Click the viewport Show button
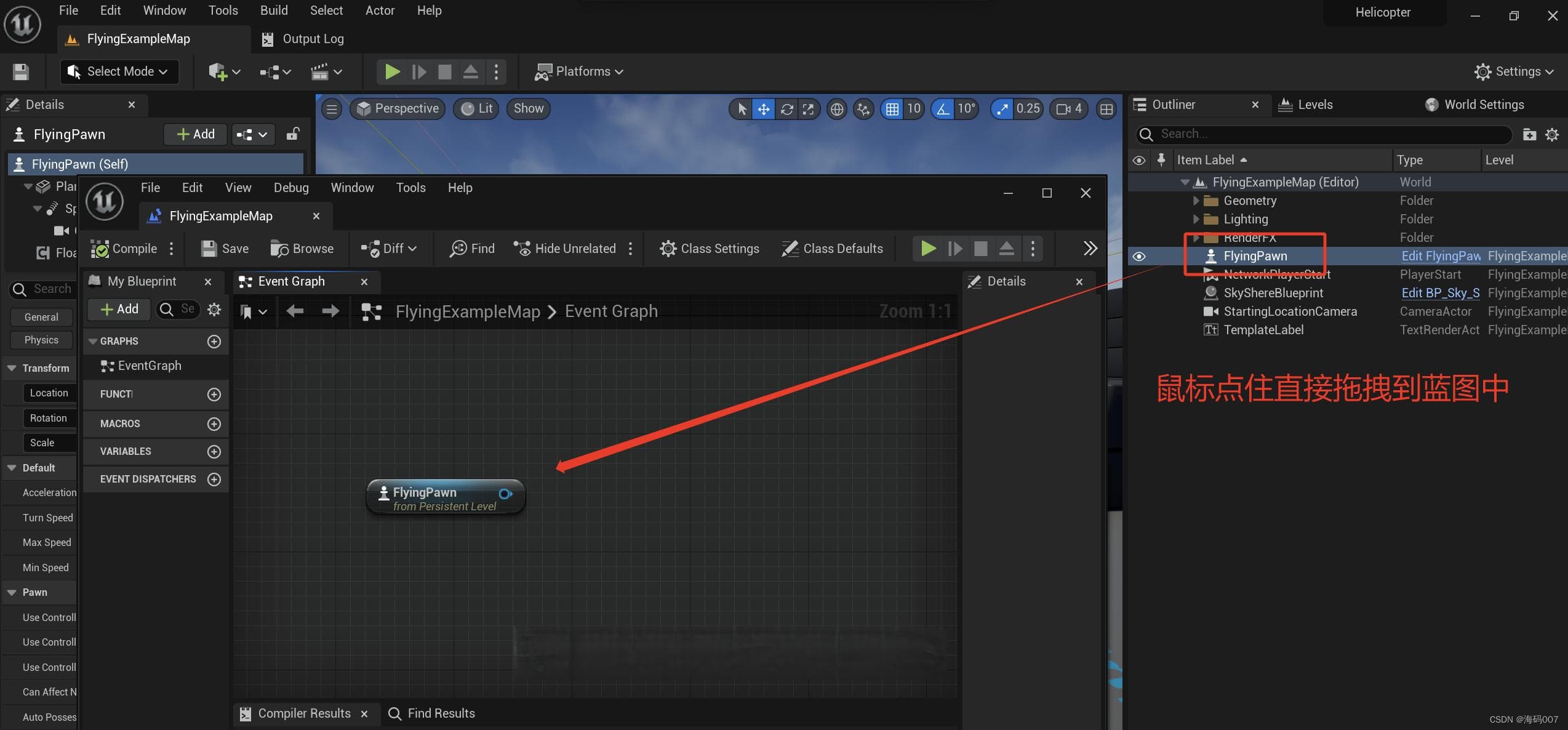 529,109
